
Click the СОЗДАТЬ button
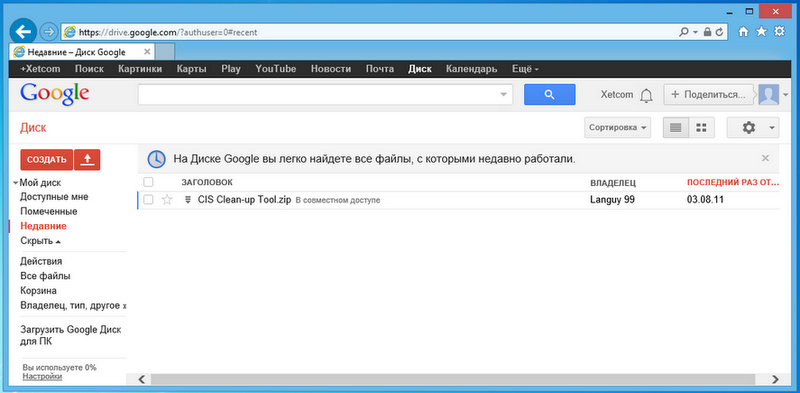click(x=47, y=160)
